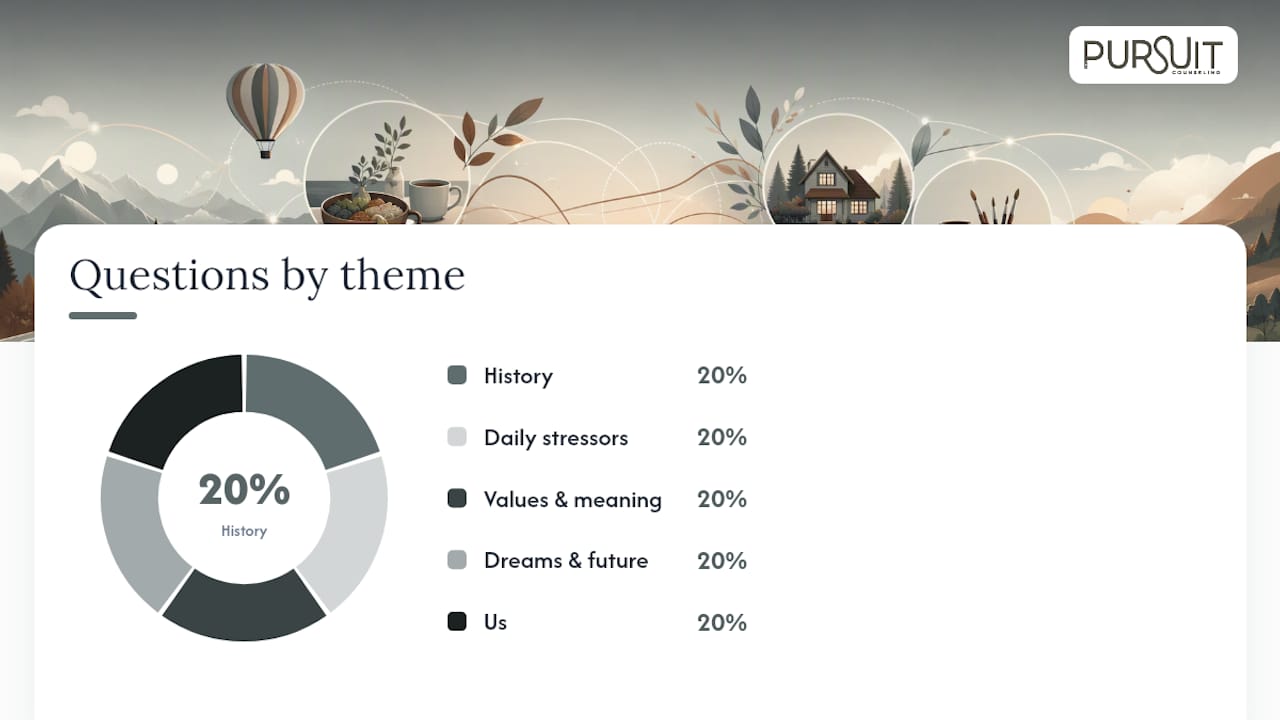Click the Values & meaning legend label

click(x=573, y=499)
